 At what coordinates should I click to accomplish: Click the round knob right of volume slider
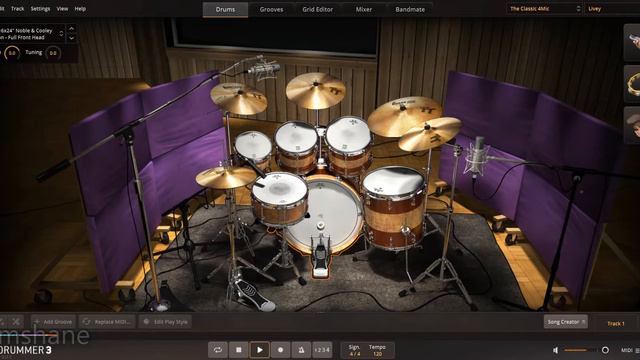click(x=605, y=350)
